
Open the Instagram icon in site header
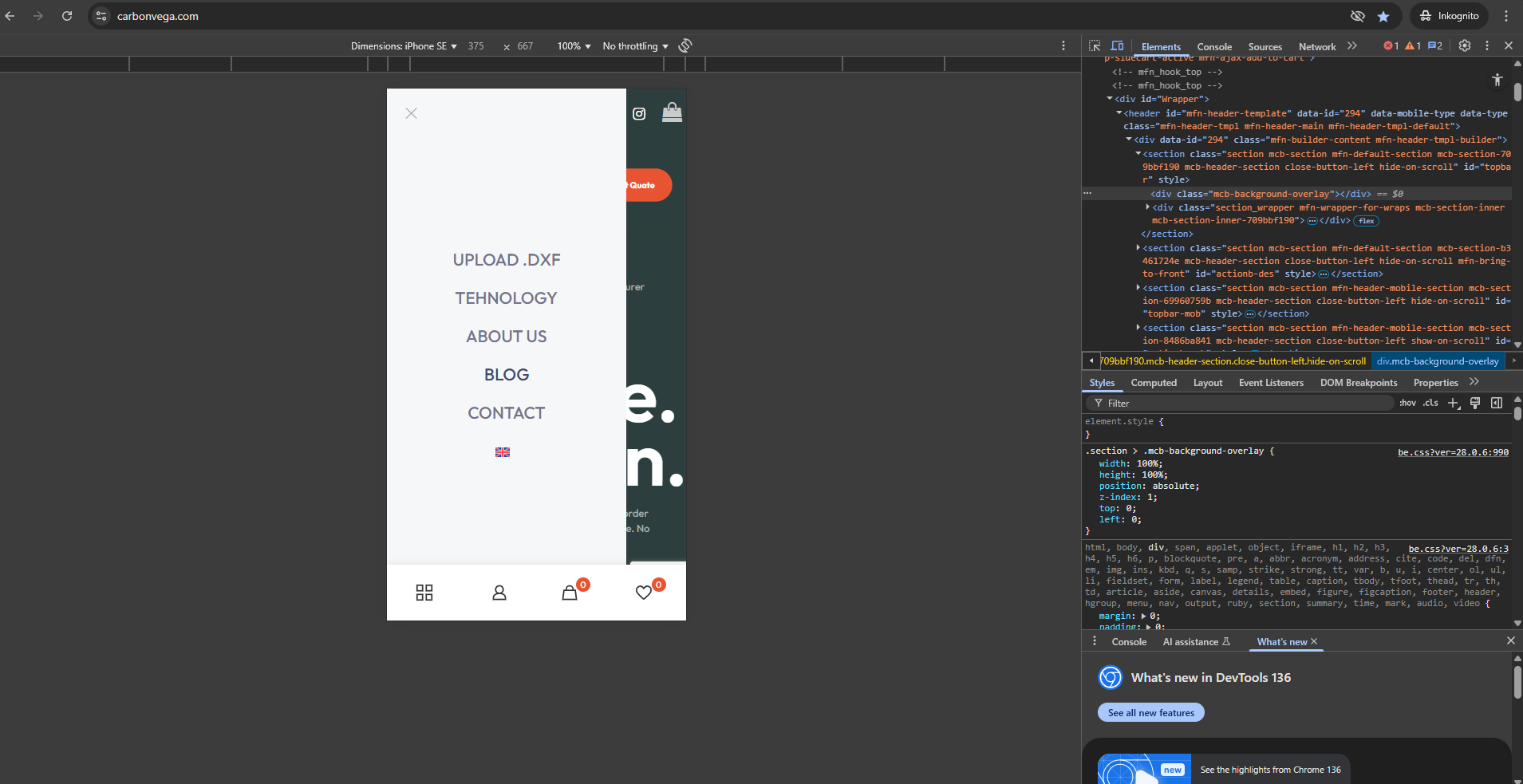click(x=639, y=114)
